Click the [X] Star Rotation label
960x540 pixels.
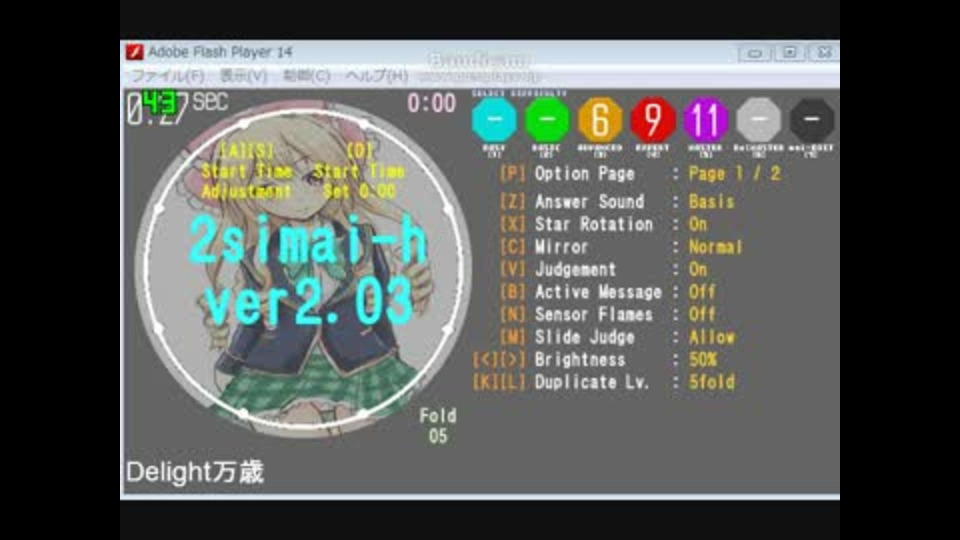pyautogui.click(x=577, y=224)
